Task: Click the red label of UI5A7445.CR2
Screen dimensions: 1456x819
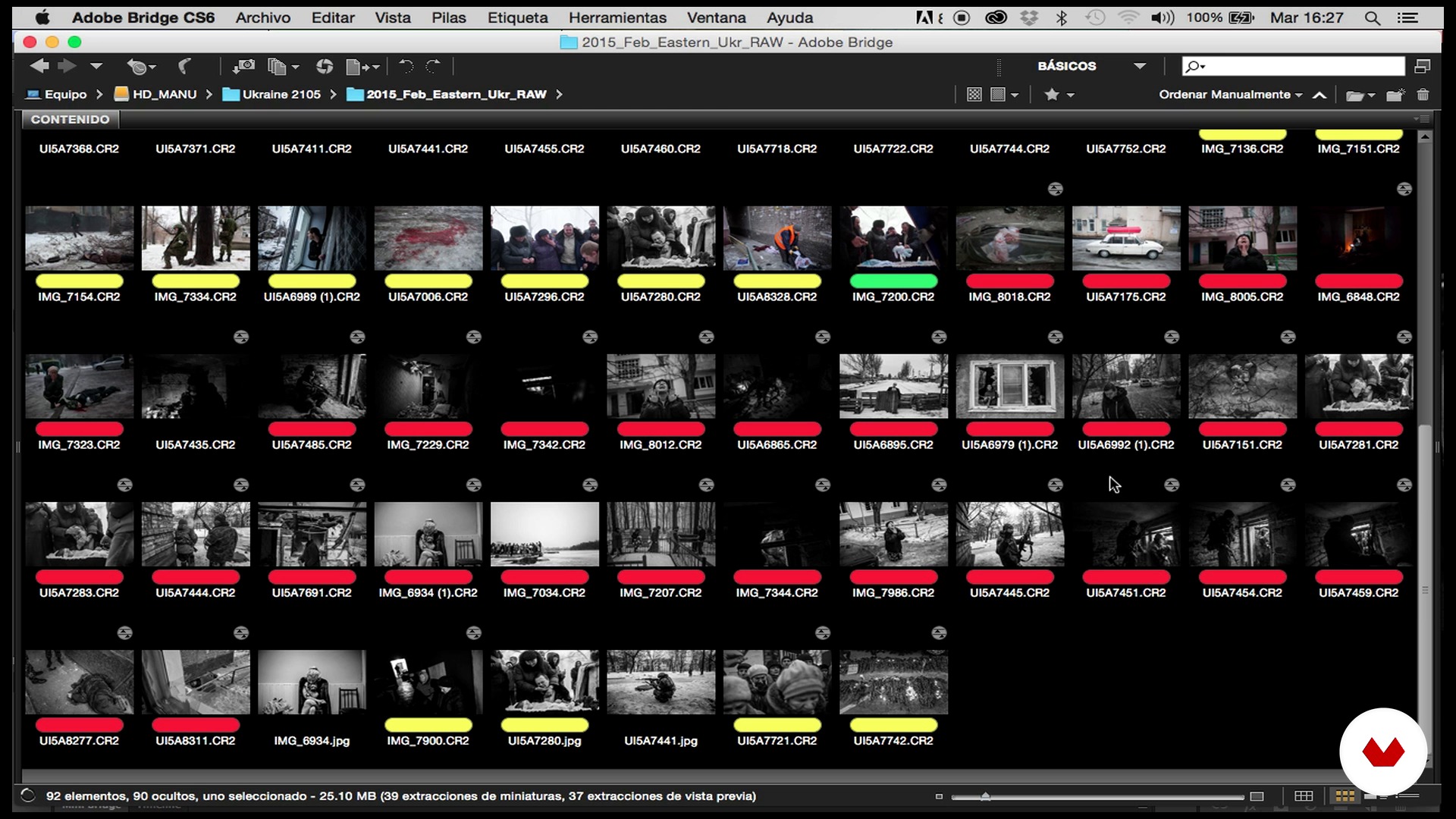Action: [x=1010, y=577]
